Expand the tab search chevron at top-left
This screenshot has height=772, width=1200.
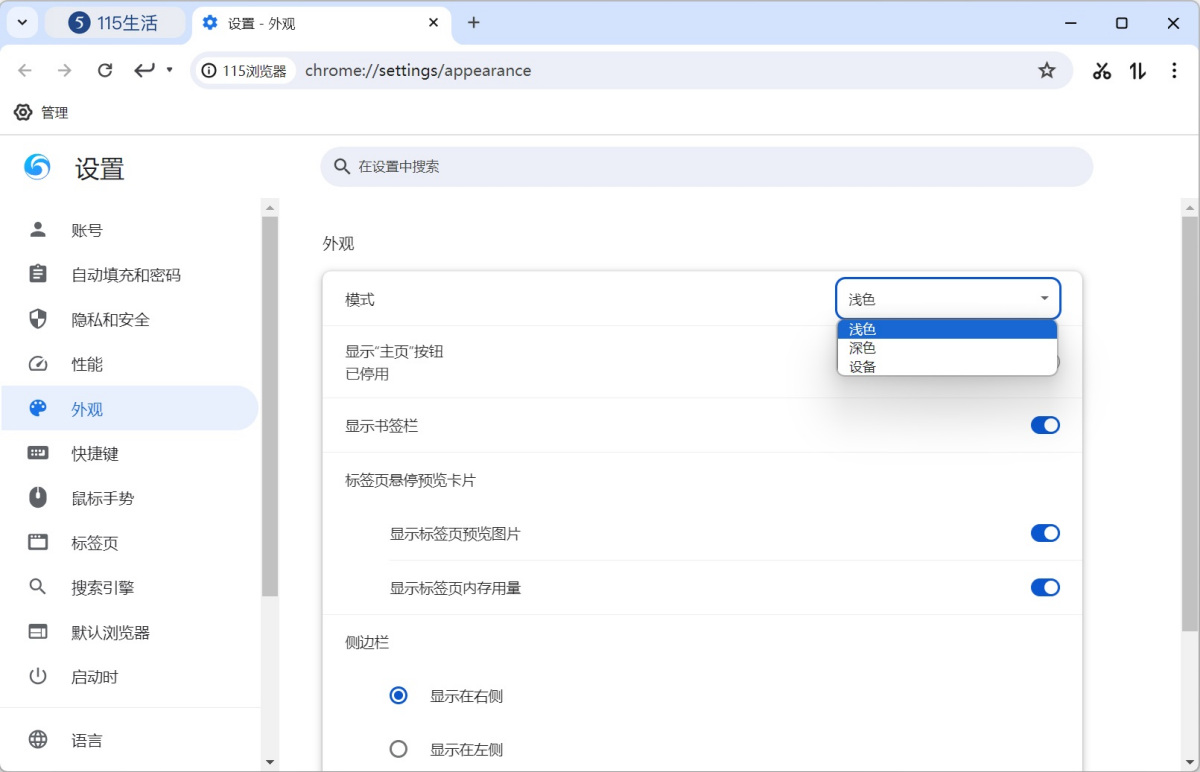[x=22, y=23]
